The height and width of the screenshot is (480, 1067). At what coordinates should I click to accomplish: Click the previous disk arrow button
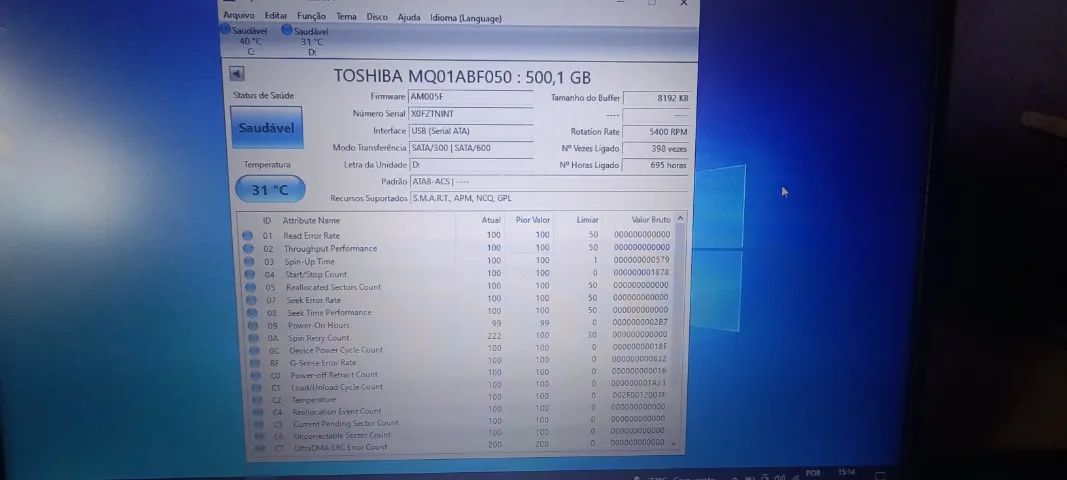point(237,74)
